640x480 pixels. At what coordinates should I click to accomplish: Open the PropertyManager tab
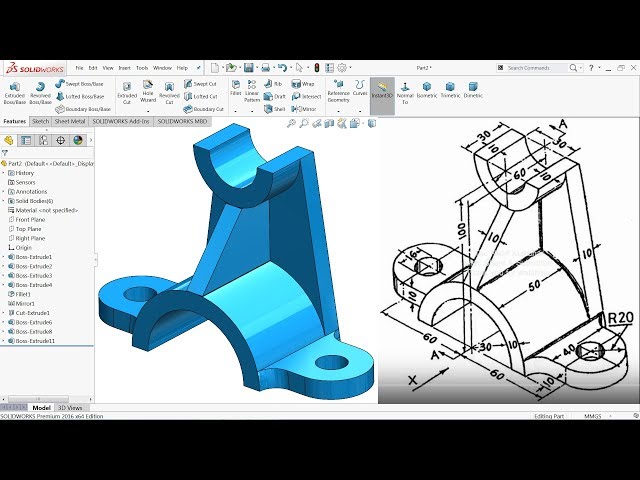26,140
